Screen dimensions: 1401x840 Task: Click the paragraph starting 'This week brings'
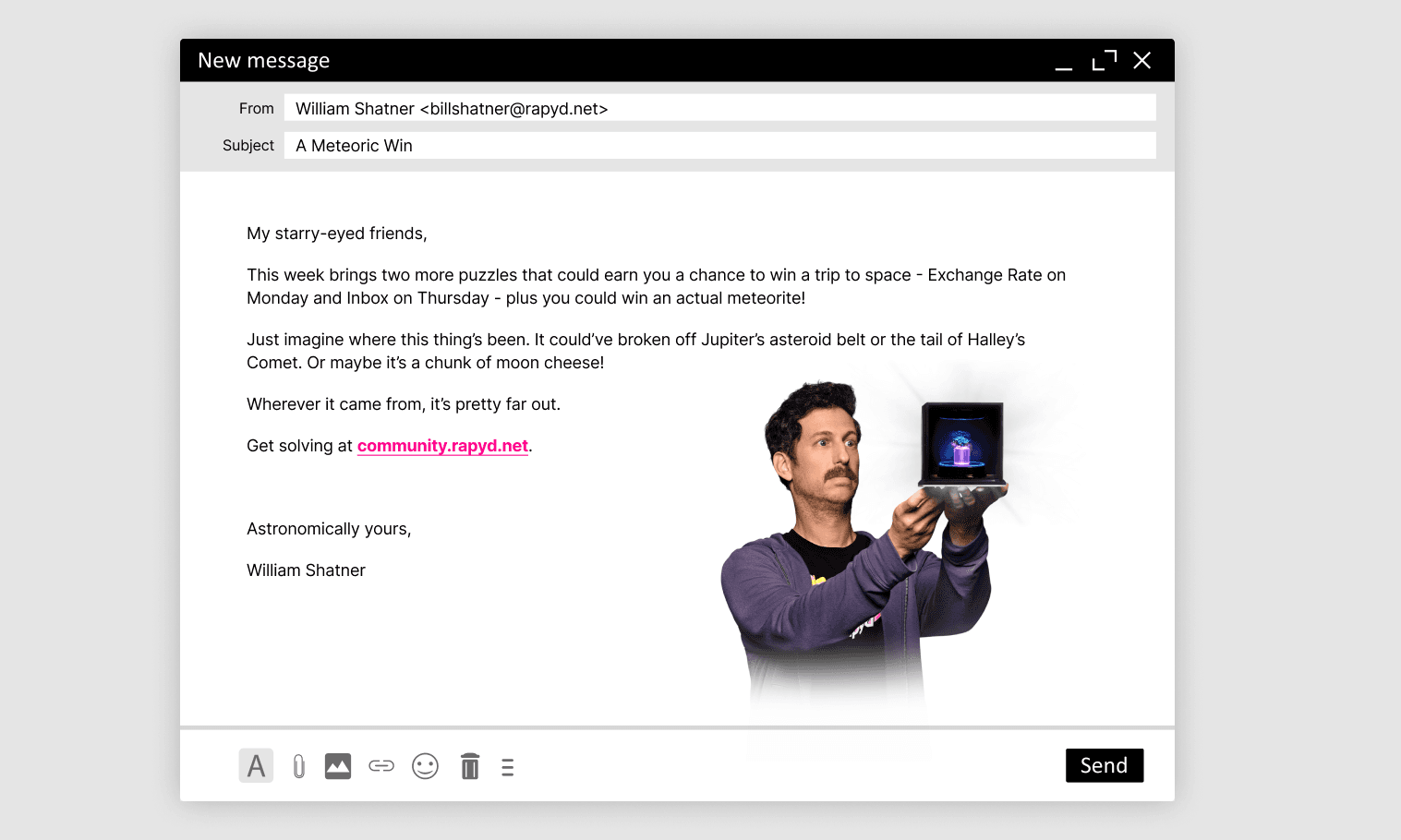(656, 286)
